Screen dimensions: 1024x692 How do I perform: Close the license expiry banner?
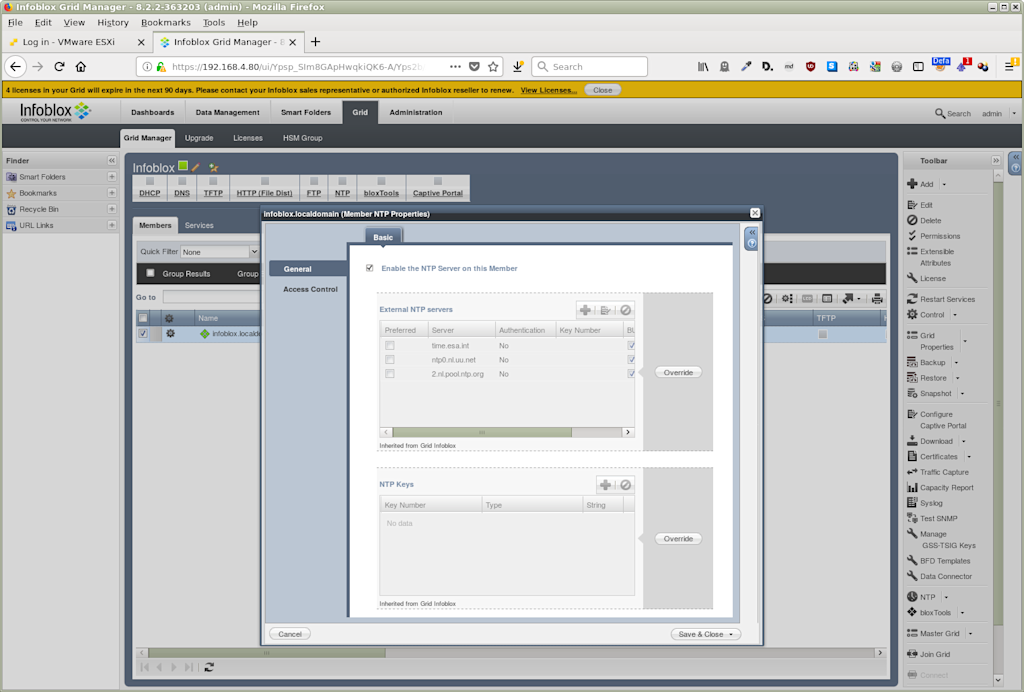(603, 90)
